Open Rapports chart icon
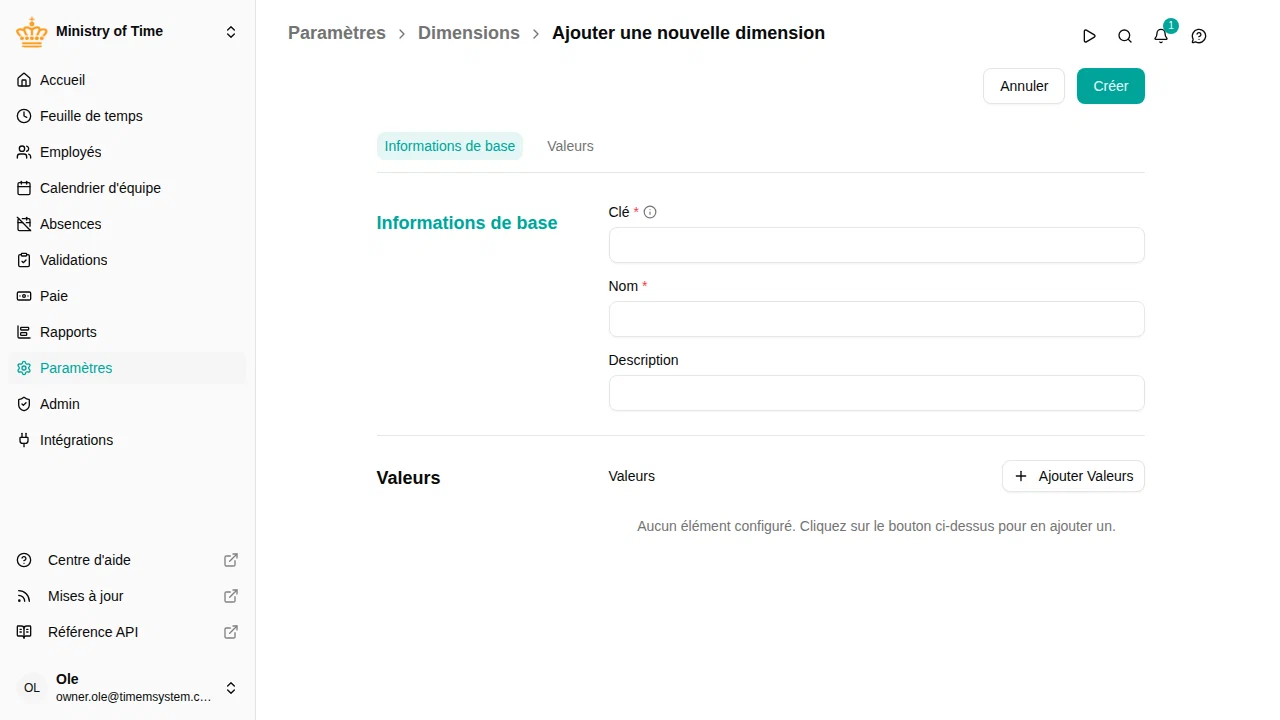Image resolution: width=1280 pixels, height=720 pixels. [x=24, y=332]
